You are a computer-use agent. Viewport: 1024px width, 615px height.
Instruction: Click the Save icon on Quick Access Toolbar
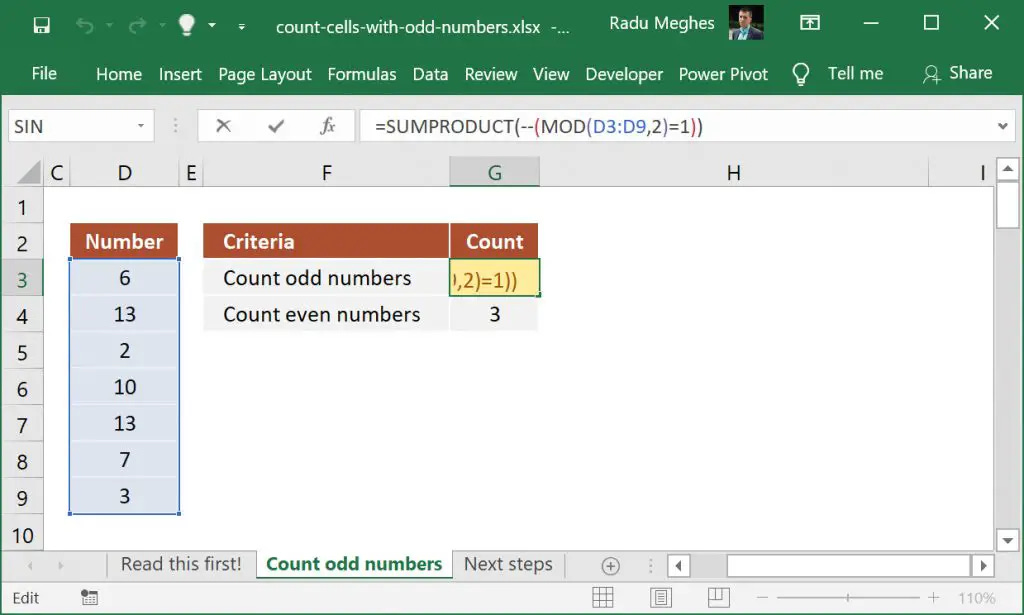41,23
